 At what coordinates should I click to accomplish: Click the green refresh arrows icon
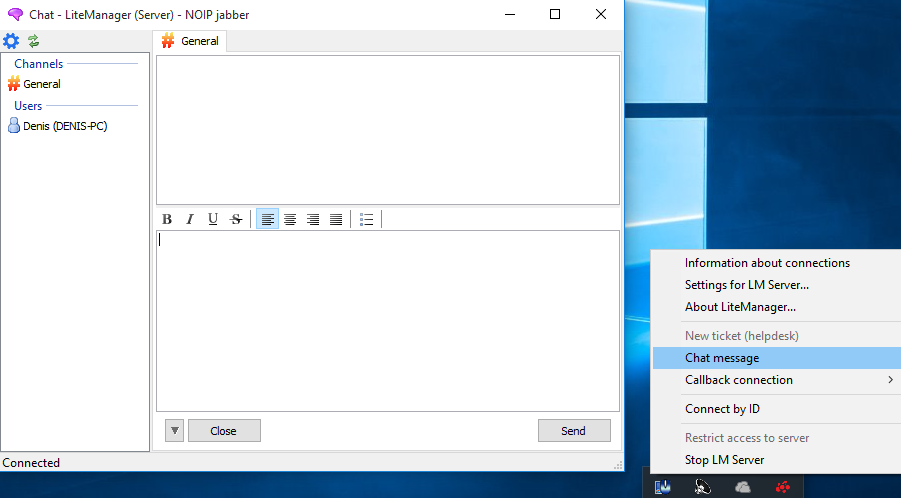33,41
